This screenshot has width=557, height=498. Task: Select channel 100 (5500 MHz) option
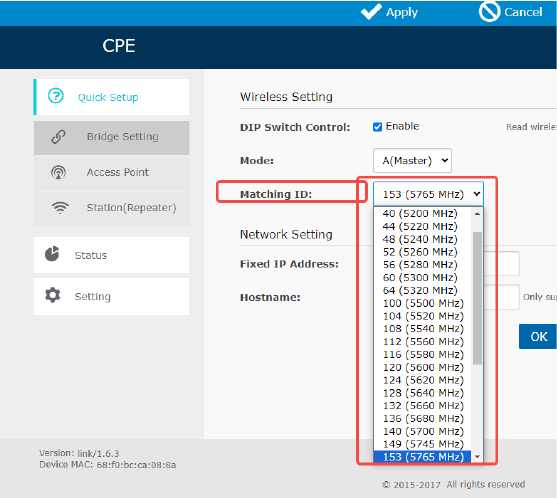(x=423, y=303)
